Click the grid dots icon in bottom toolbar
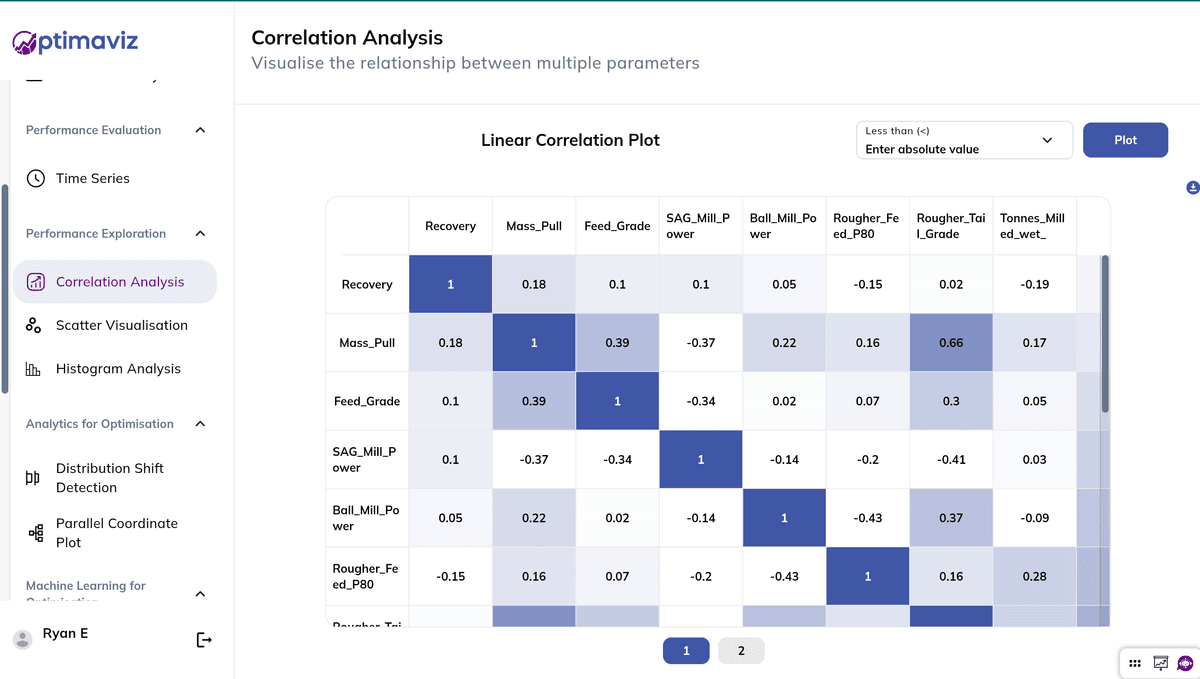This screenshot has height=679, width=1200. [1135, 662]
